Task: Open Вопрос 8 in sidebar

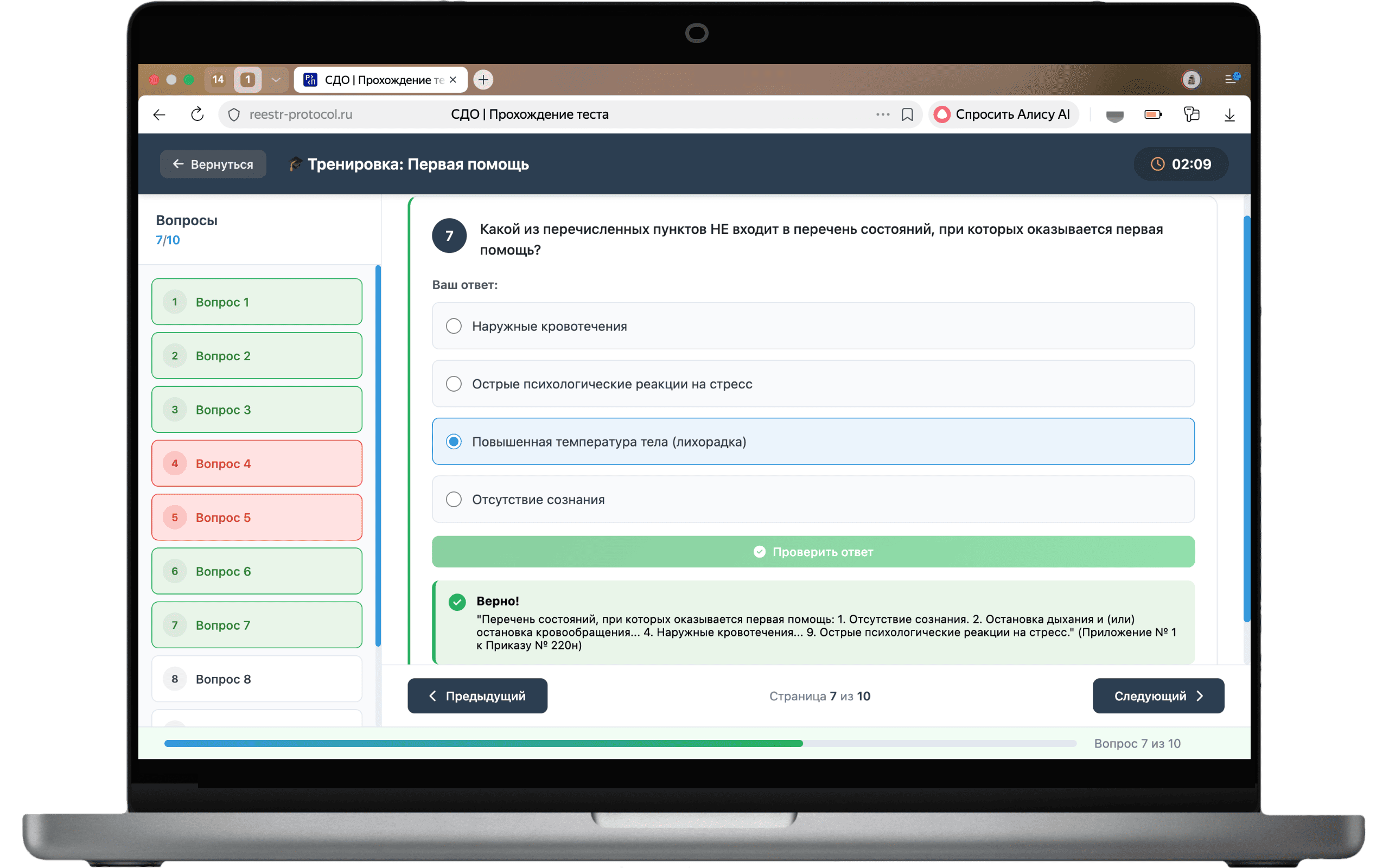Action: point(257,679)
